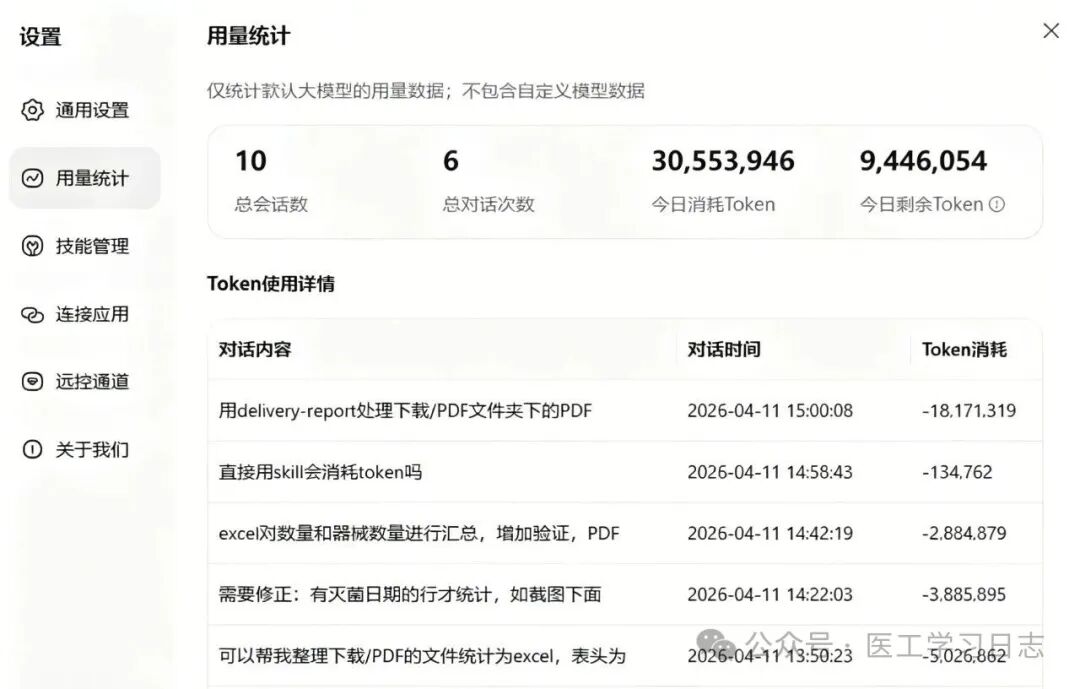Screen dimensions: 1080x689
Task: Close the 用量统计 settings dialog
Action: coord(1050,30)
